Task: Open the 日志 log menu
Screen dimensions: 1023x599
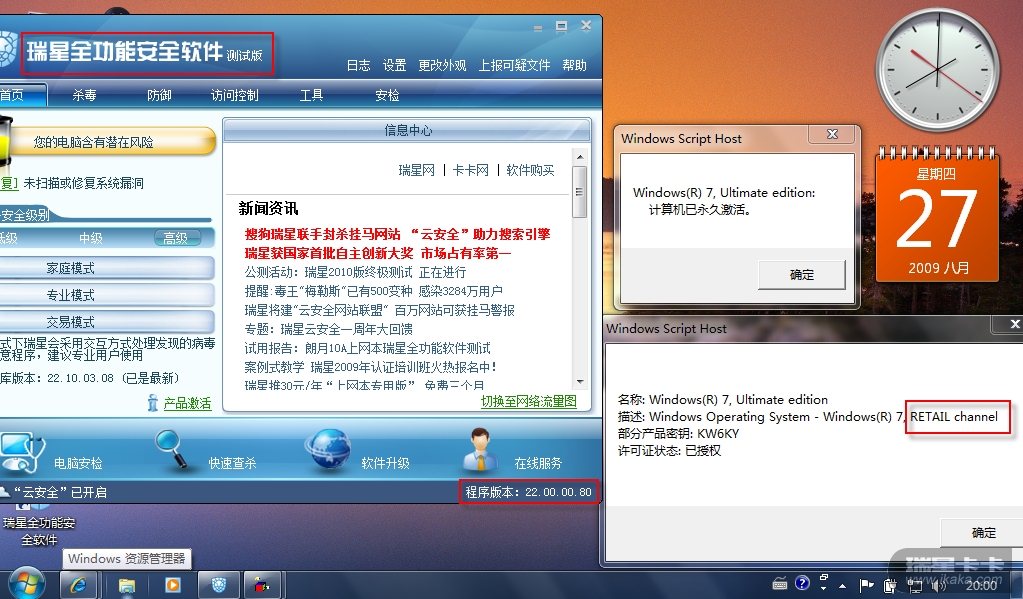Action: click(358, 65)
